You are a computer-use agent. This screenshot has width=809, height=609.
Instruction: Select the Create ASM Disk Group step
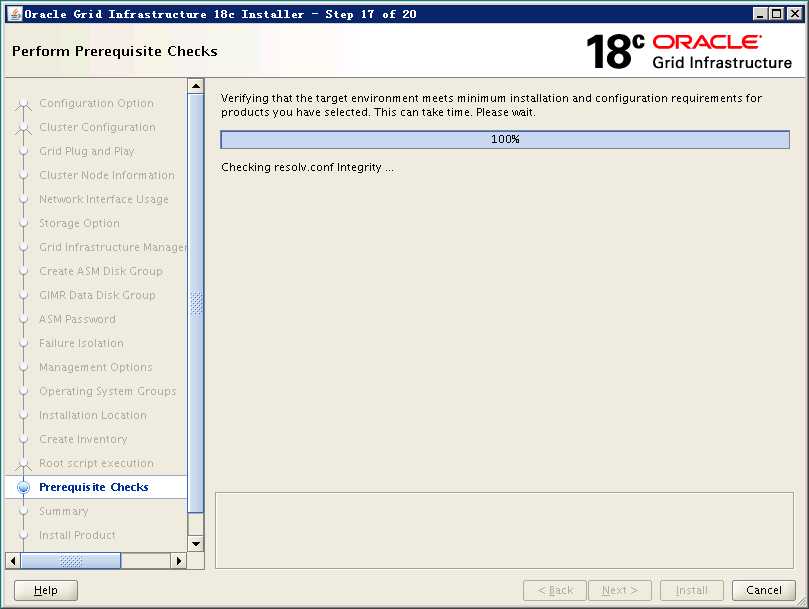point(101,271)
